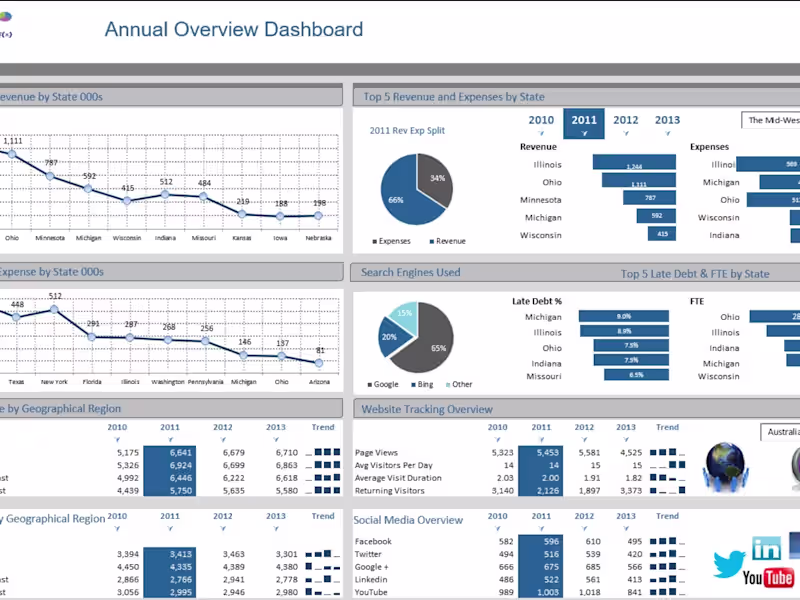Click the Twitter bird icon
Viewport: 800px width, 600px height.
coord(729,562)
